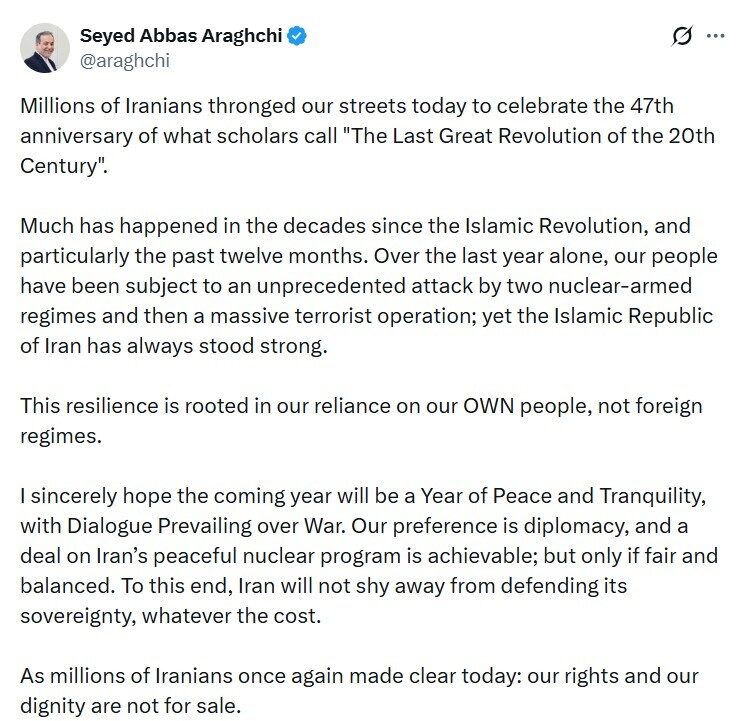
Task: Open the Grok explain-post icon
Action: coord(682,36)
